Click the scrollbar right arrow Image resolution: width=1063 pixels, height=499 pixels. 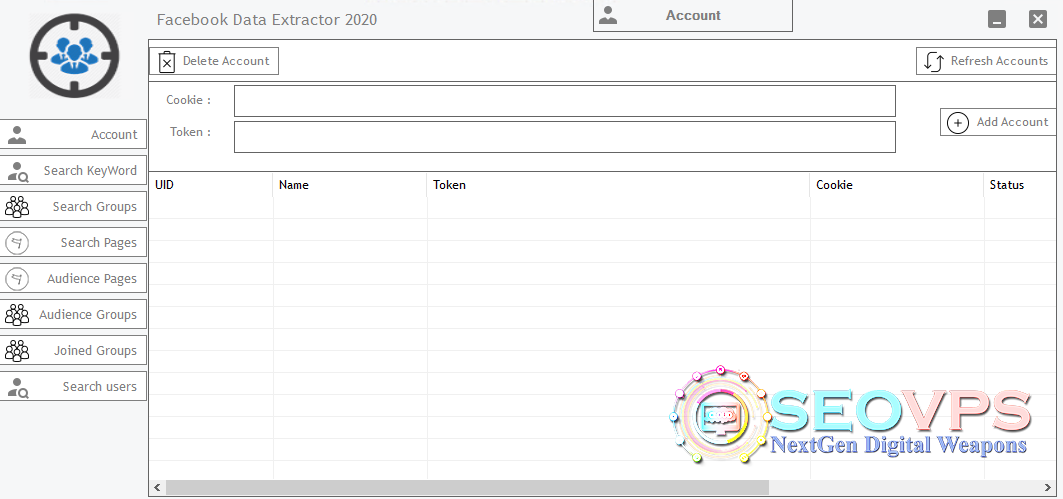pos(1048,487)
